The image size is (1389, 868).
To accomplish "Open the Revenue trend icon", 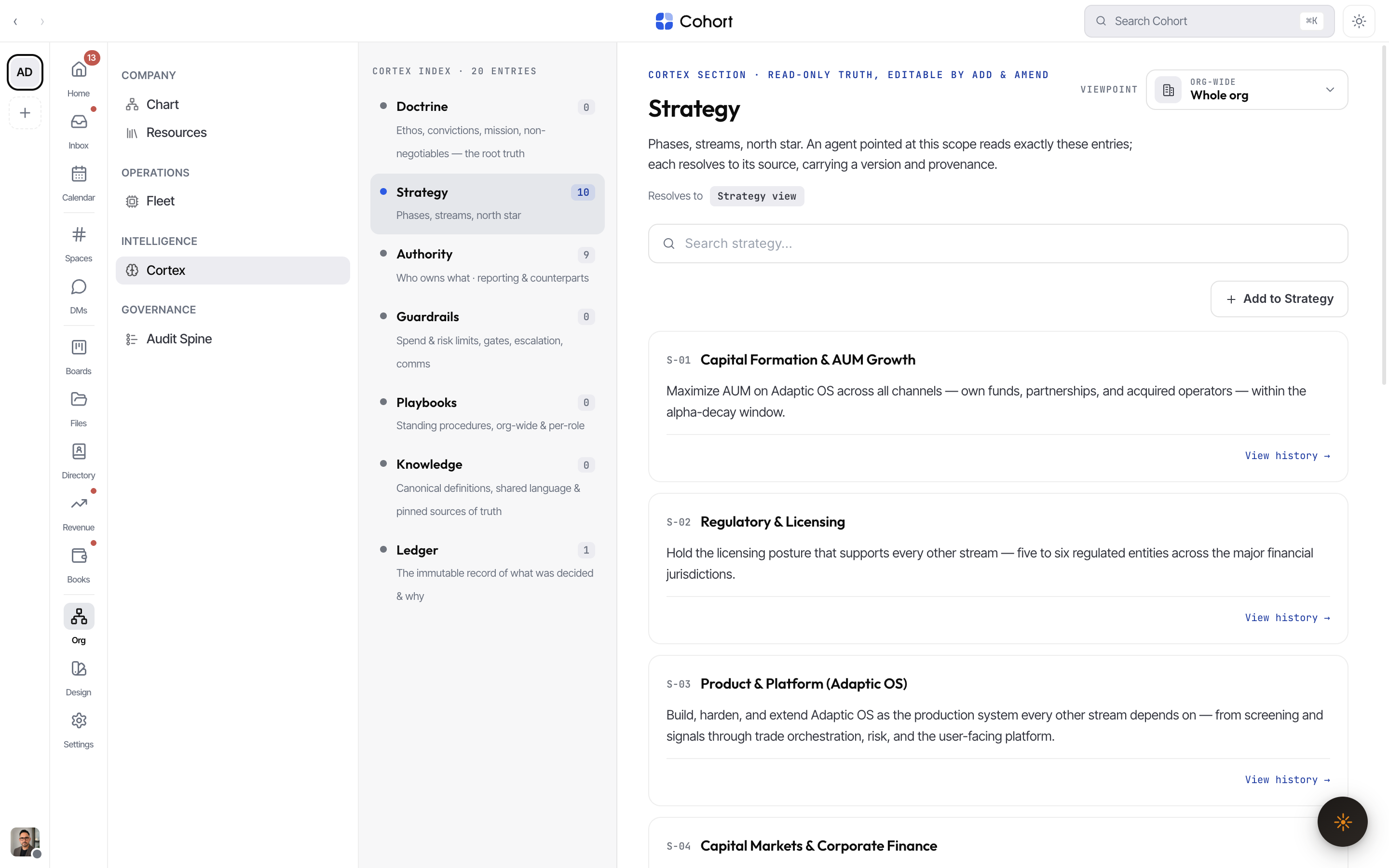I will pos(79,504).
